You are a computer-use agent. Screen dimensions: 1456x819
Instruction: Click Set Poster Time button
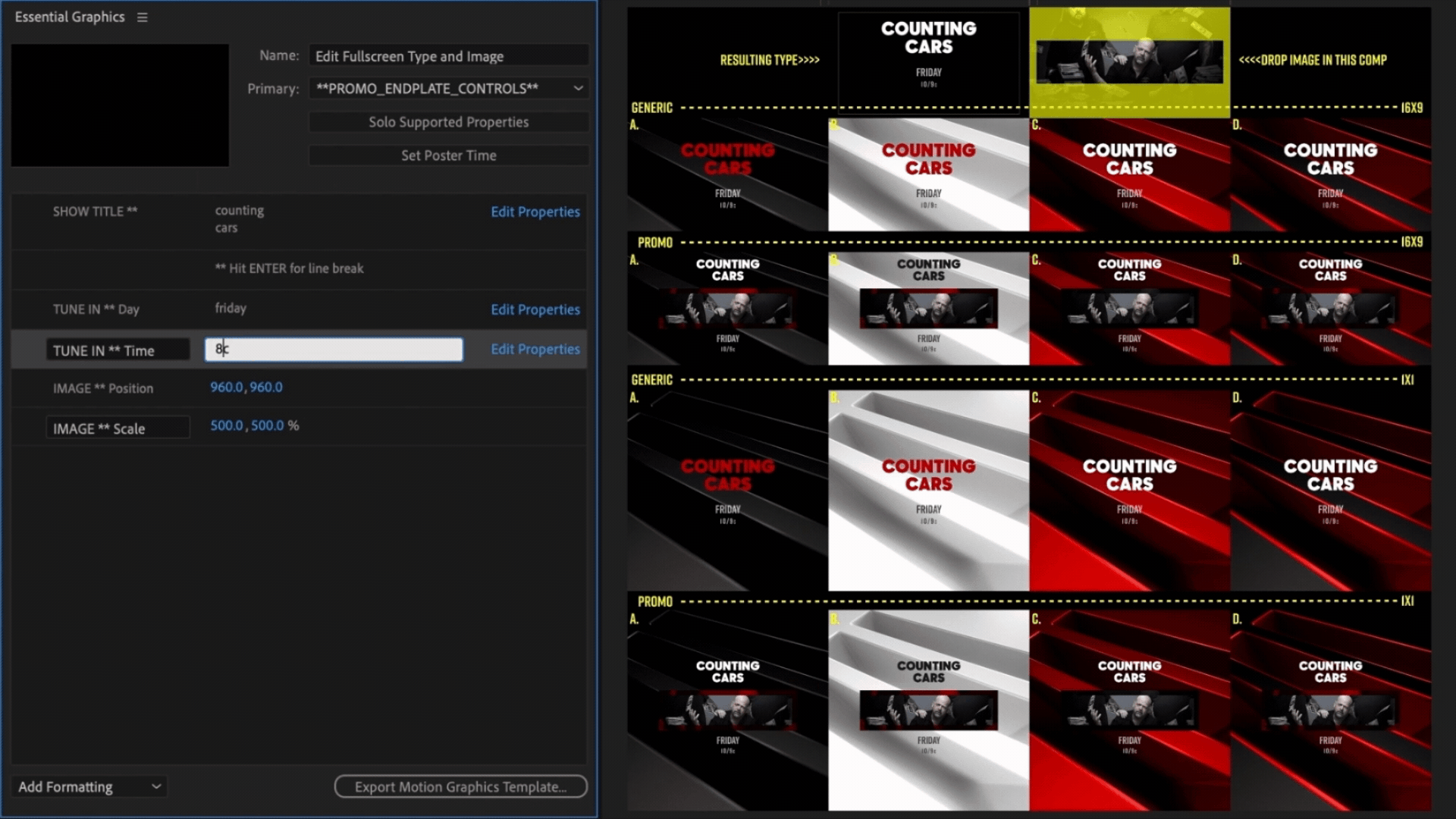[x=449, y=155]
